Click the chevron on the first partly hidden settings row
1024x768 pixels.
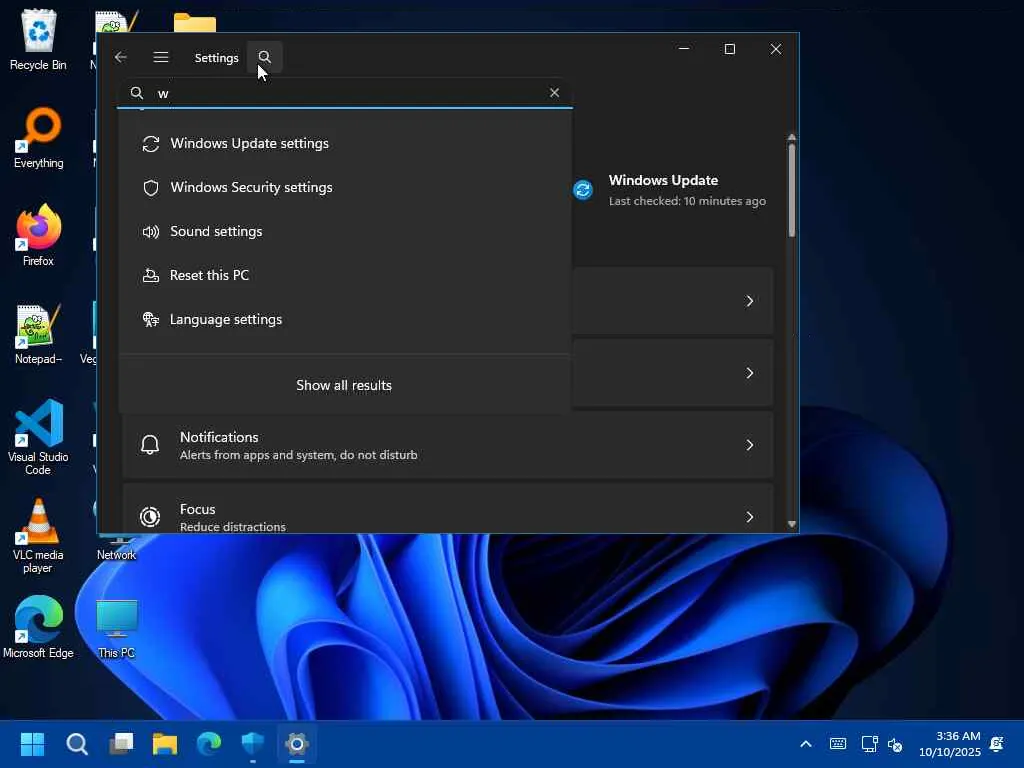click(x=750, y=301)
